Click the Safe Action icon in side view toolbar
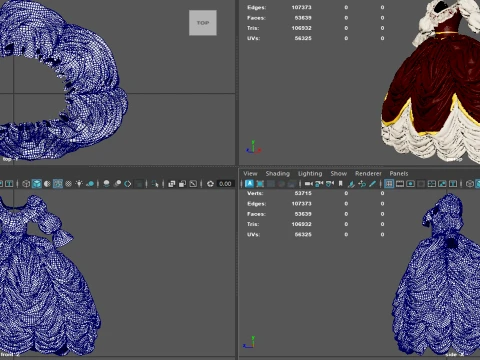The width and height of the screenshot is (480, 360). click(442, 184)
